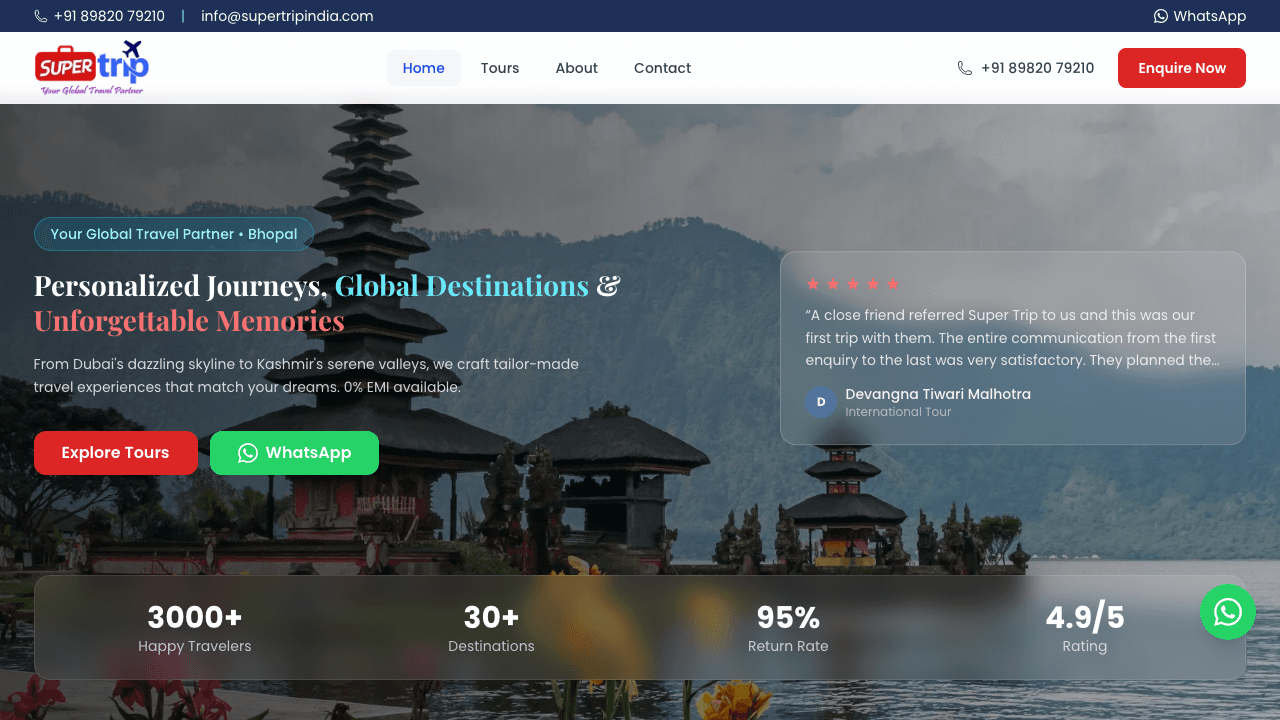Click the red Enquire Now button

tap(1182, 68)
